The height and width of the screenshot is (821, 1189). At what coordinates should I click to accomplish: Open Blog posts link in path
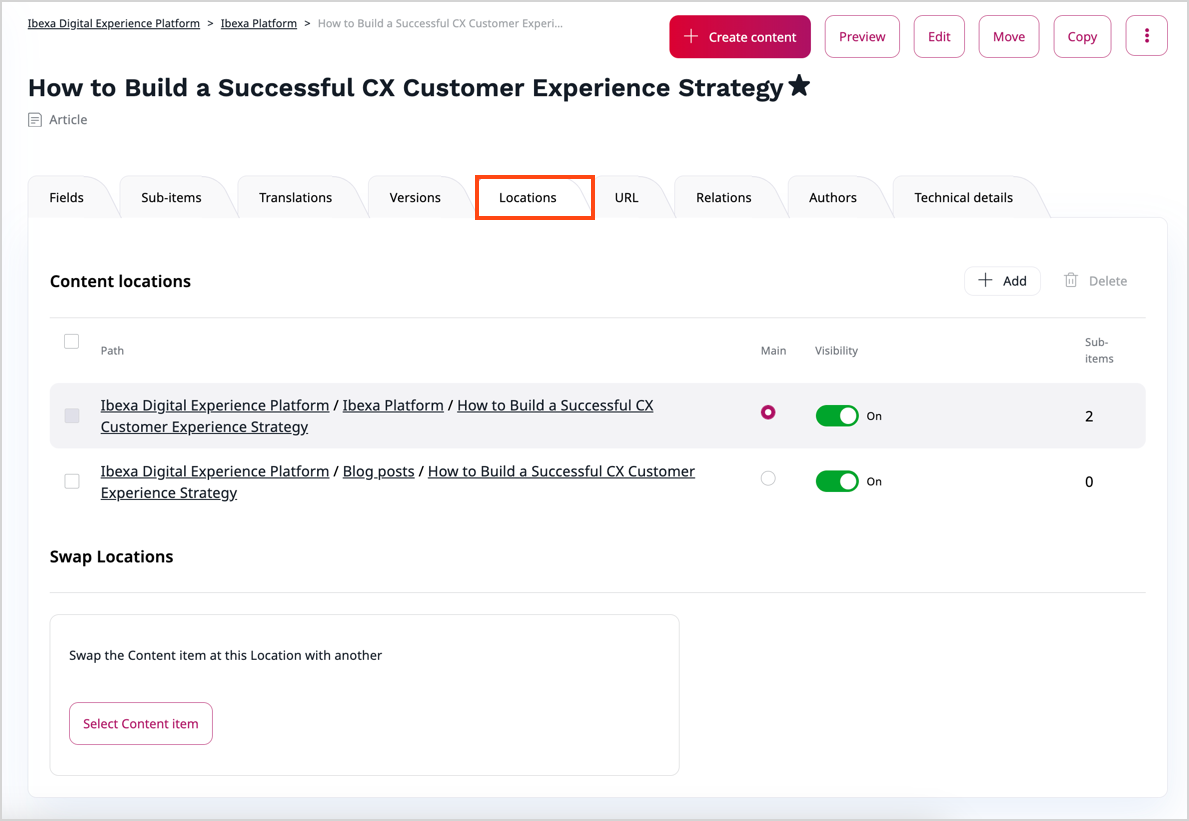coord(378,471)
